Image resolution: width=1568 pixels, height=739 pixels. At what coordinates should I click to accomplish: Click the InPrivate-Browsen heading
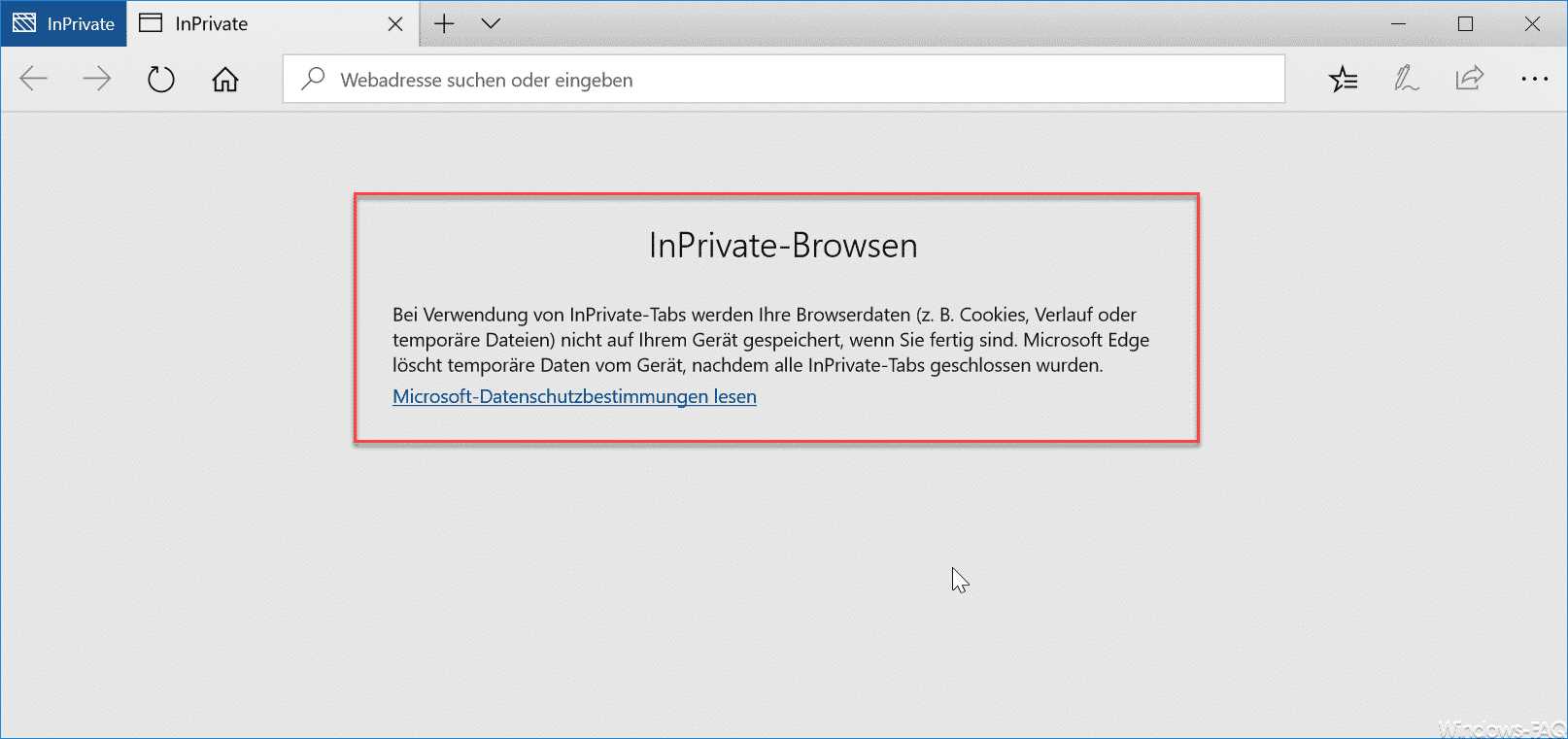point(783,246)
